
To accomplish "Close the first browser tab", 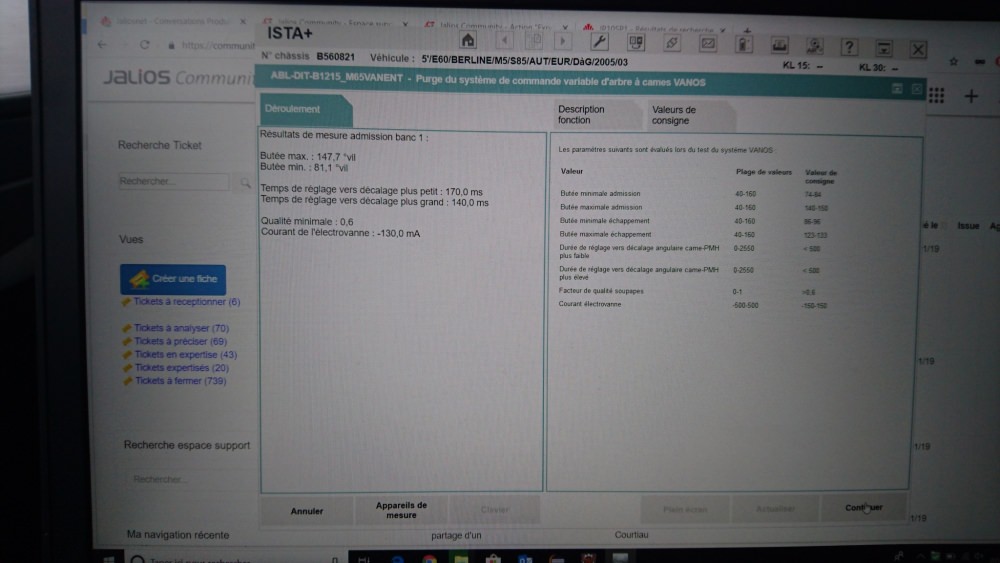I will [242, 21].
